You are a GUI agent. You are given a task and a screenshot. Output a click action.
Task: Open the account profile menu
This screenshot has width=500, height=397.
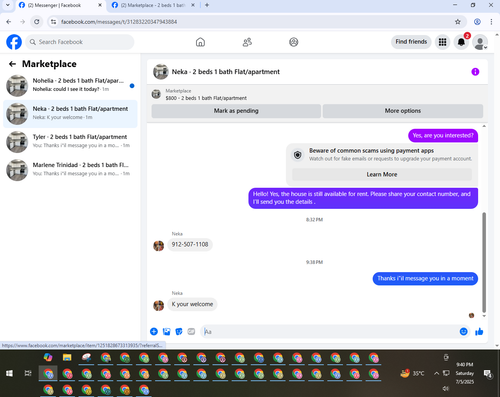click(x=480, y=42)
